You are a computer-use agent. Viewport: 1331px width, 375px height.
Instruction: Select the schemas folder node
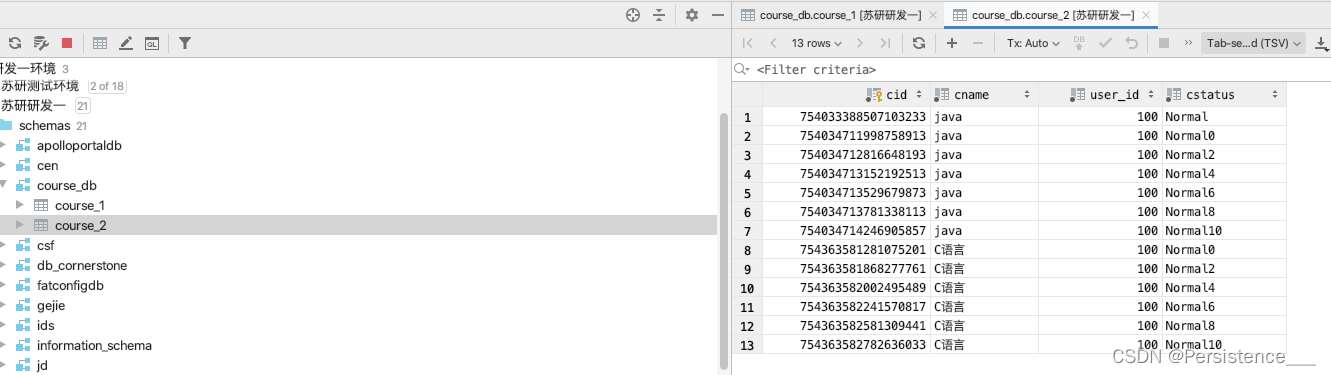[x=44, y=126]
